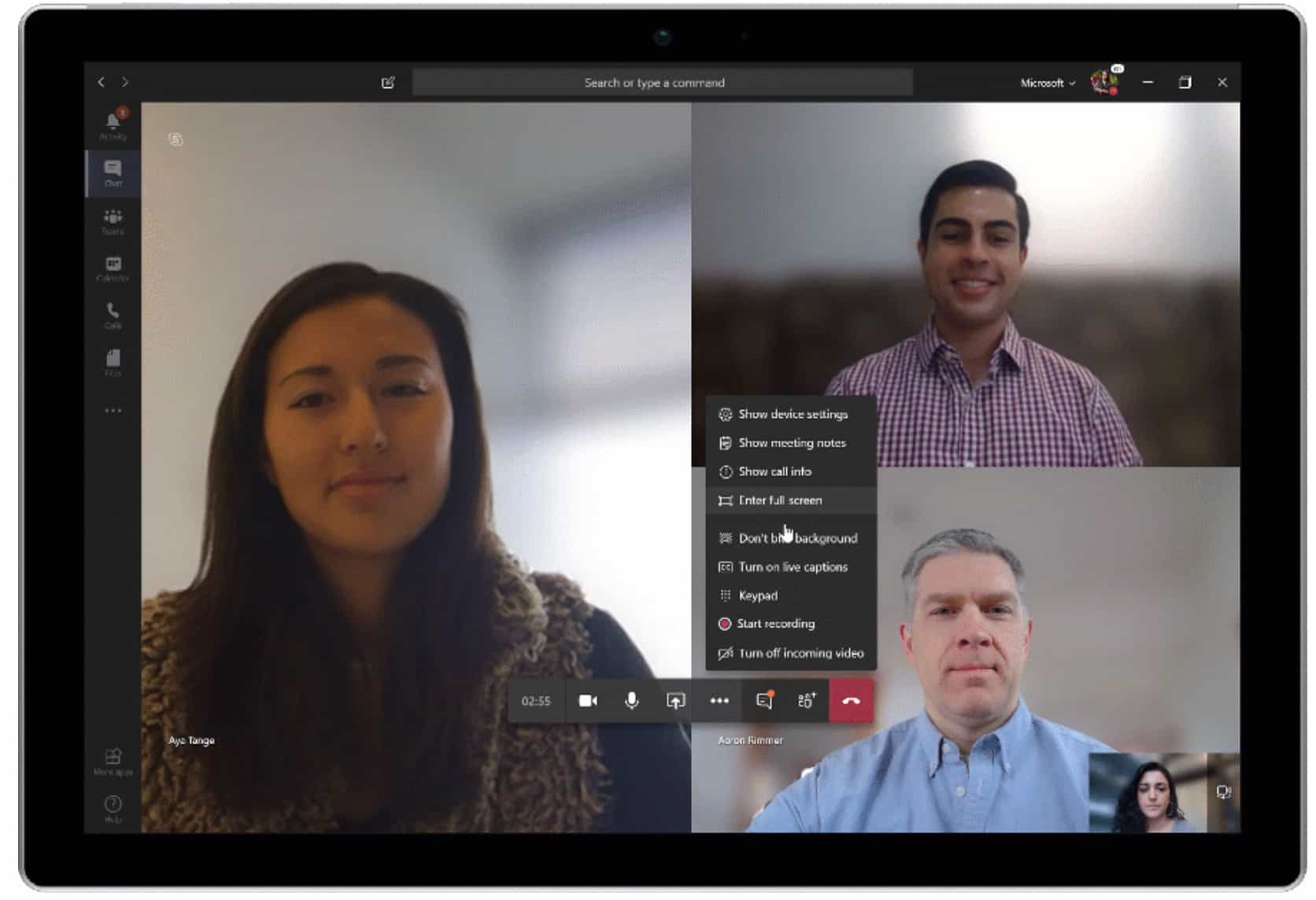Click the self-view video thumbnail
The image size is (1316, 900).
1148,792
